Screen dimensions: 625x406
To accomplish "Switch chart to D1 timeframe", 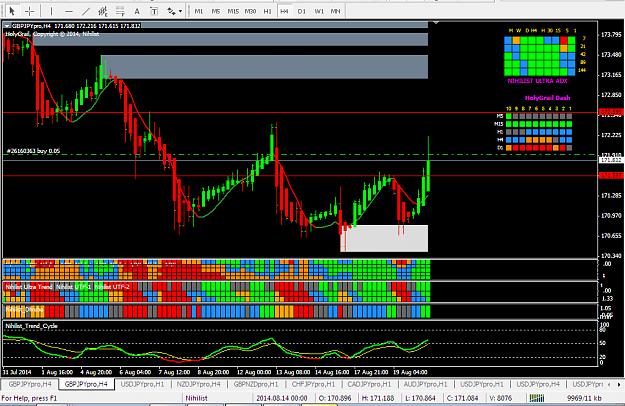I will (x=302, y=11).
